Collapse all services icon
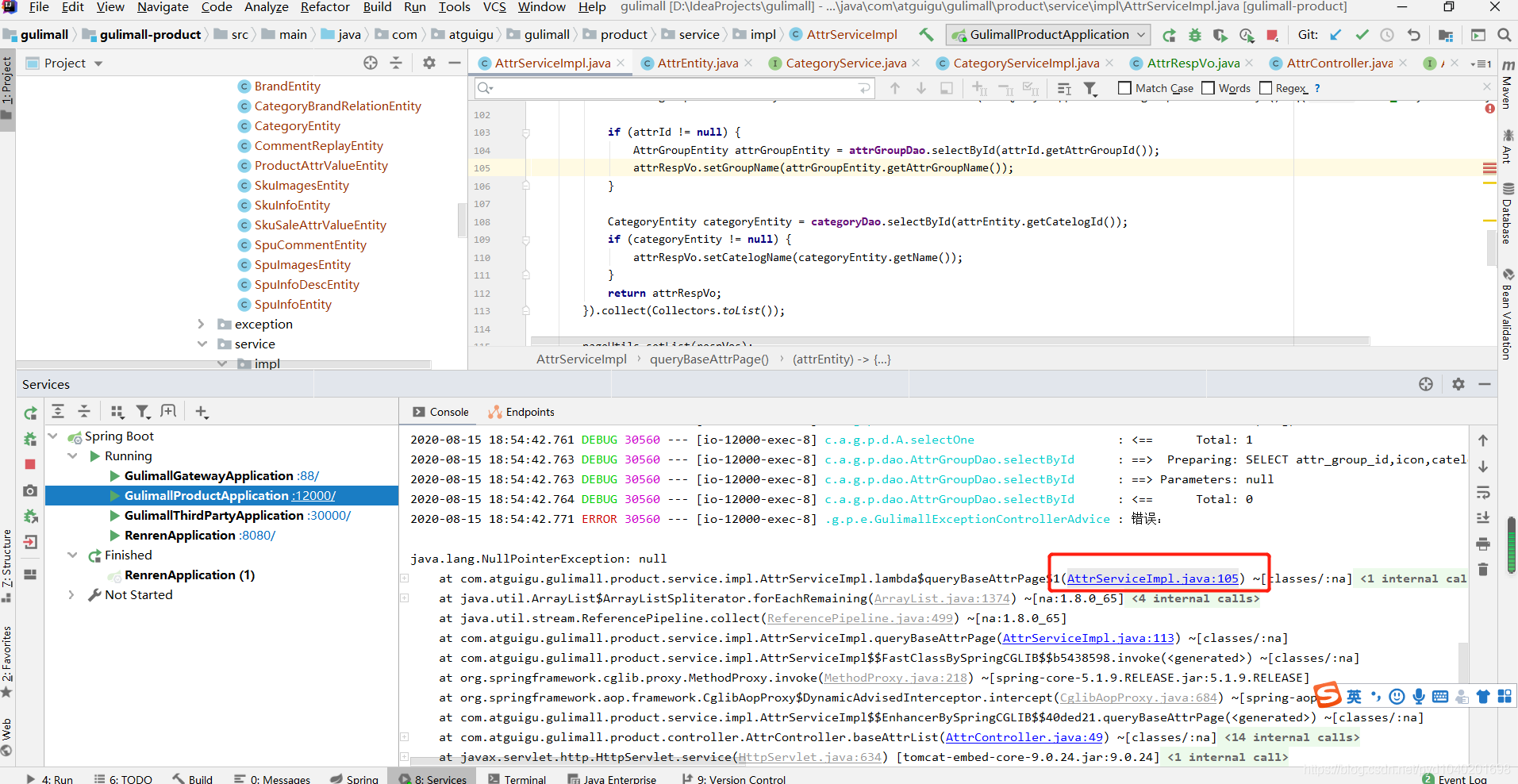 [84, 411]
